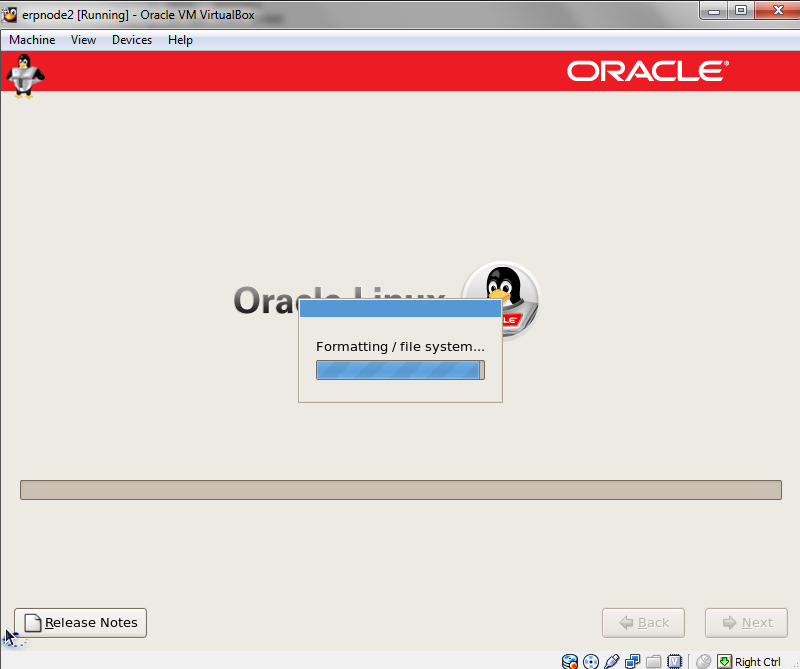
Task: Maximize the VirtualBox window
Action: coord(741,11)
